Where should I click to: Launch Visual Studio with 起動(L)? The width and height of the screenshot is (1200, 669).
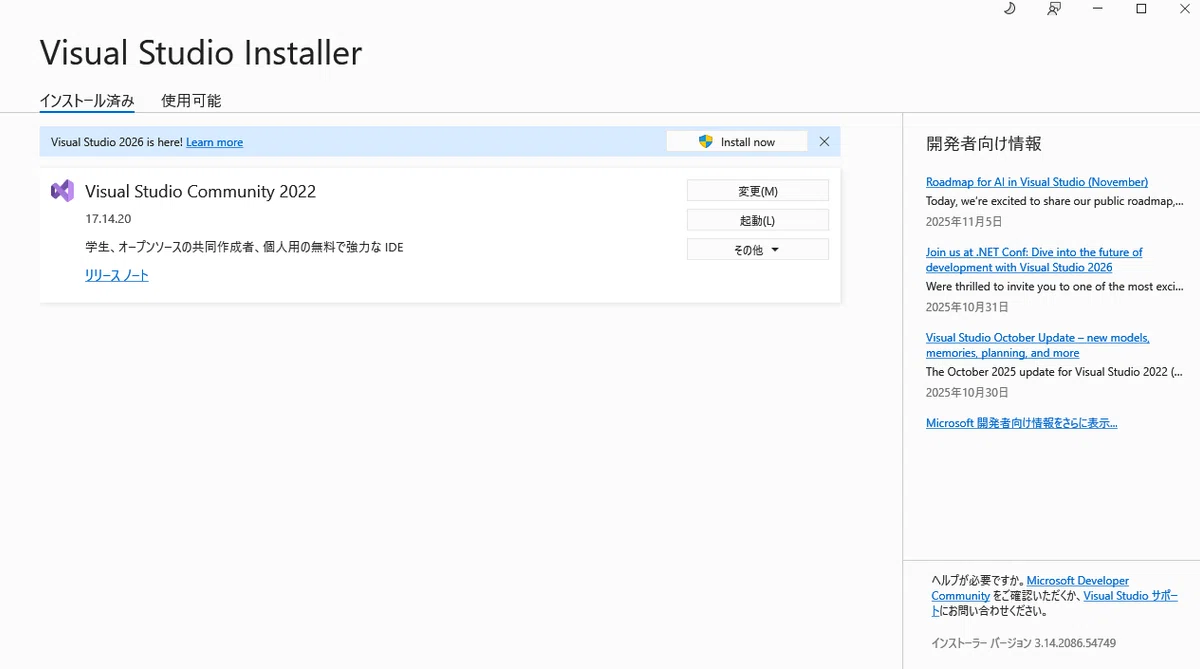[x=757, y=220]
